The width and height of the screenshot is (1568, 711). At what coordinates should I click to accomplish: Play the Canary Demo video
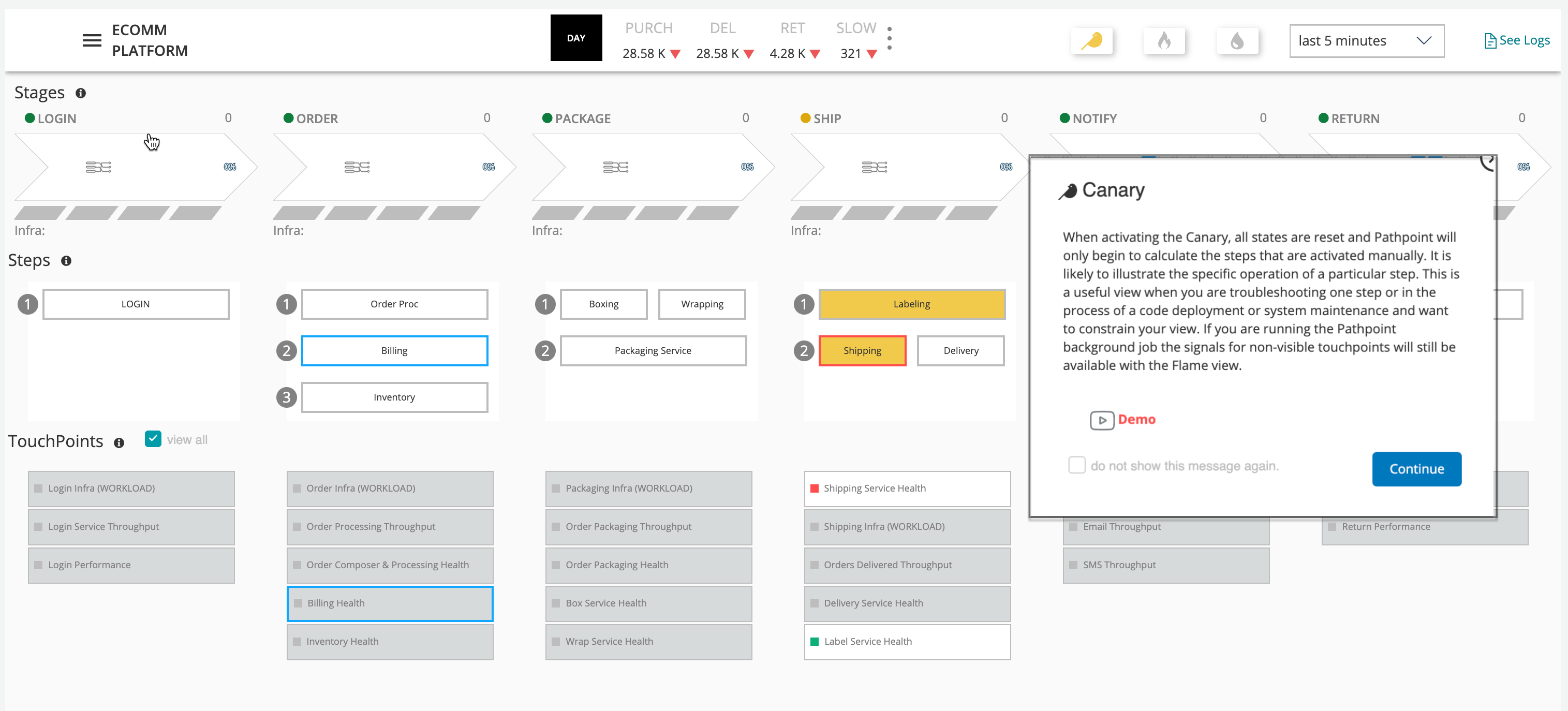click(x=1102, y=420)
